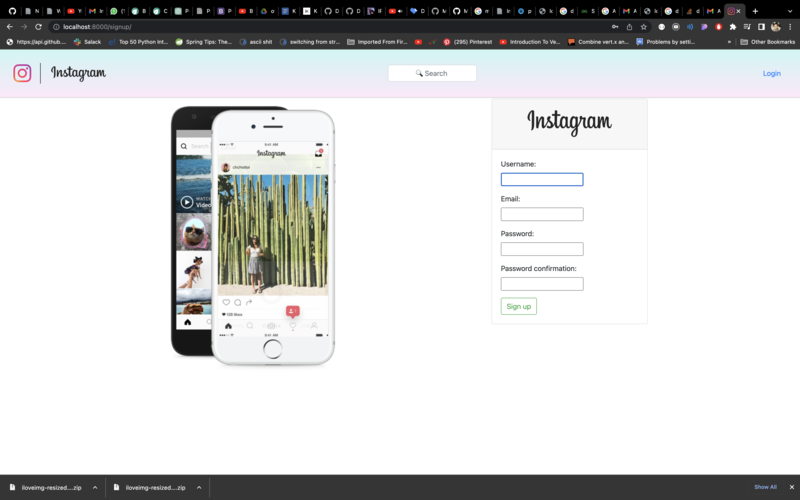
Task: Bookmark this page with the star icon
Action: coord(643,27)
